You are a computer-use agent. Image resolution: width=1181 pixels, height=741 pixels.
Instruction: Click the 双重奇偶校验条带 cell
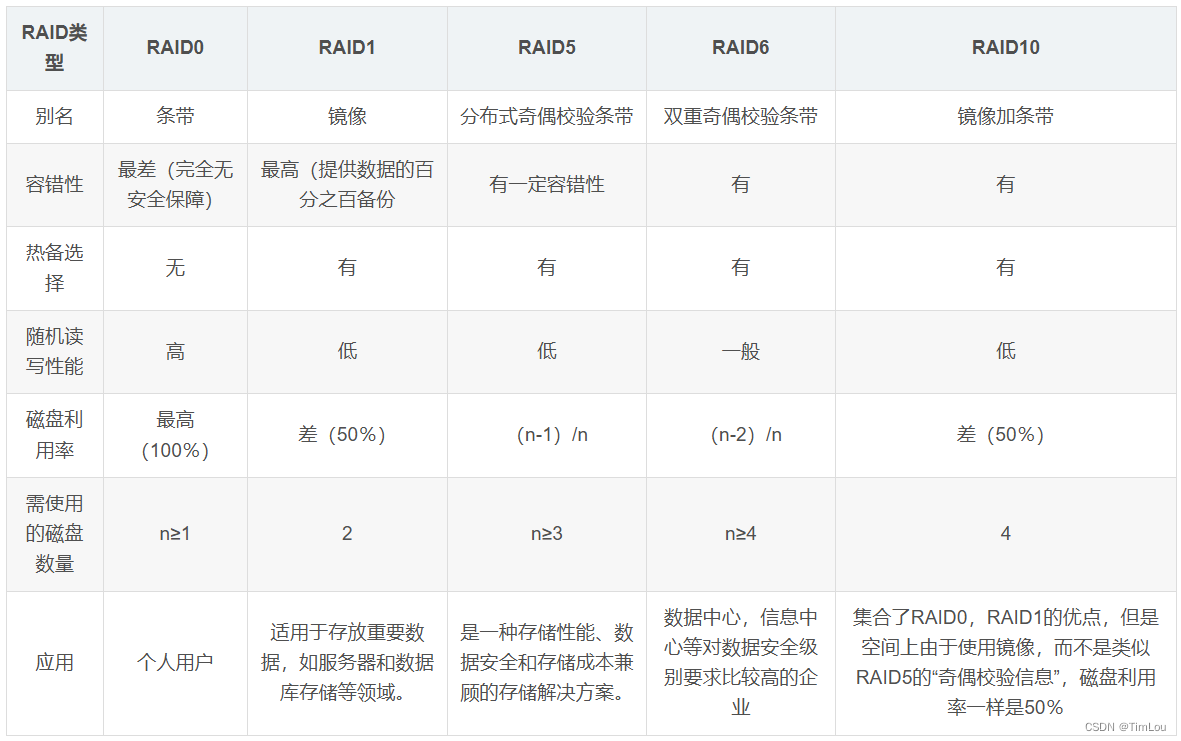click(x=740, y=117)
